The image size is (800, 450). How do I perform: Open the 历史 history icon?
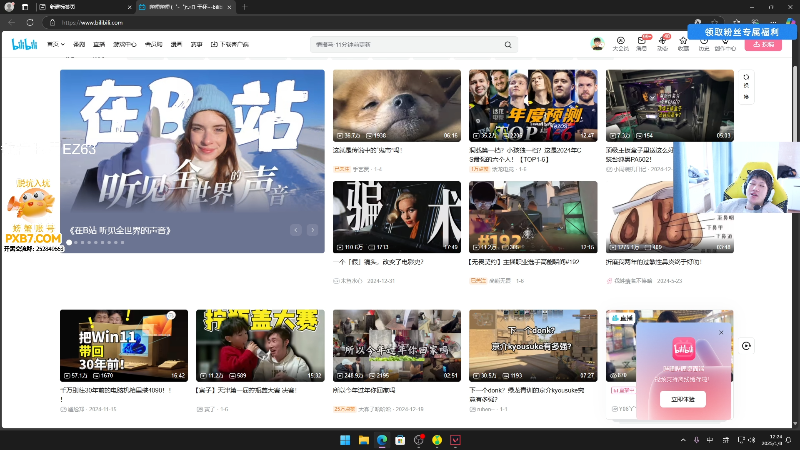click(x=704, y=45)
